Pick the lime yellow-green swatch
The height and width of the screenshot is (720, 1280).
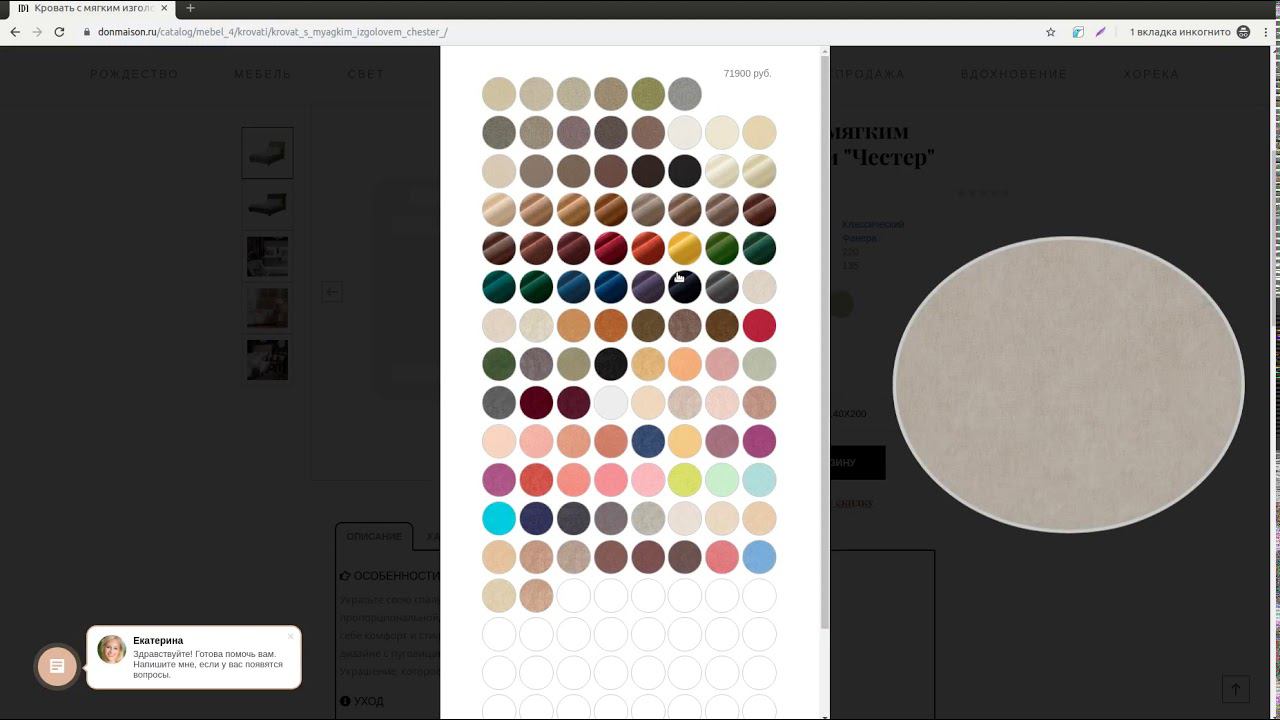coord(685,480)
